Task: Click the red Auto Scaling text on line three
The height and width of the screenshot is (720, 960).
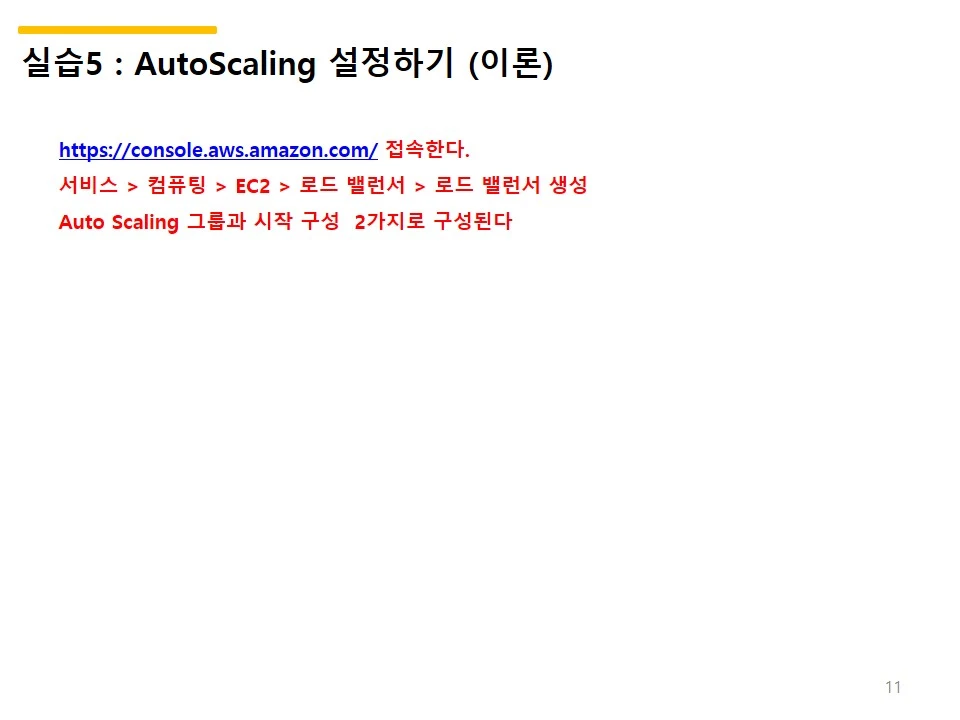Action: (119, 222)
